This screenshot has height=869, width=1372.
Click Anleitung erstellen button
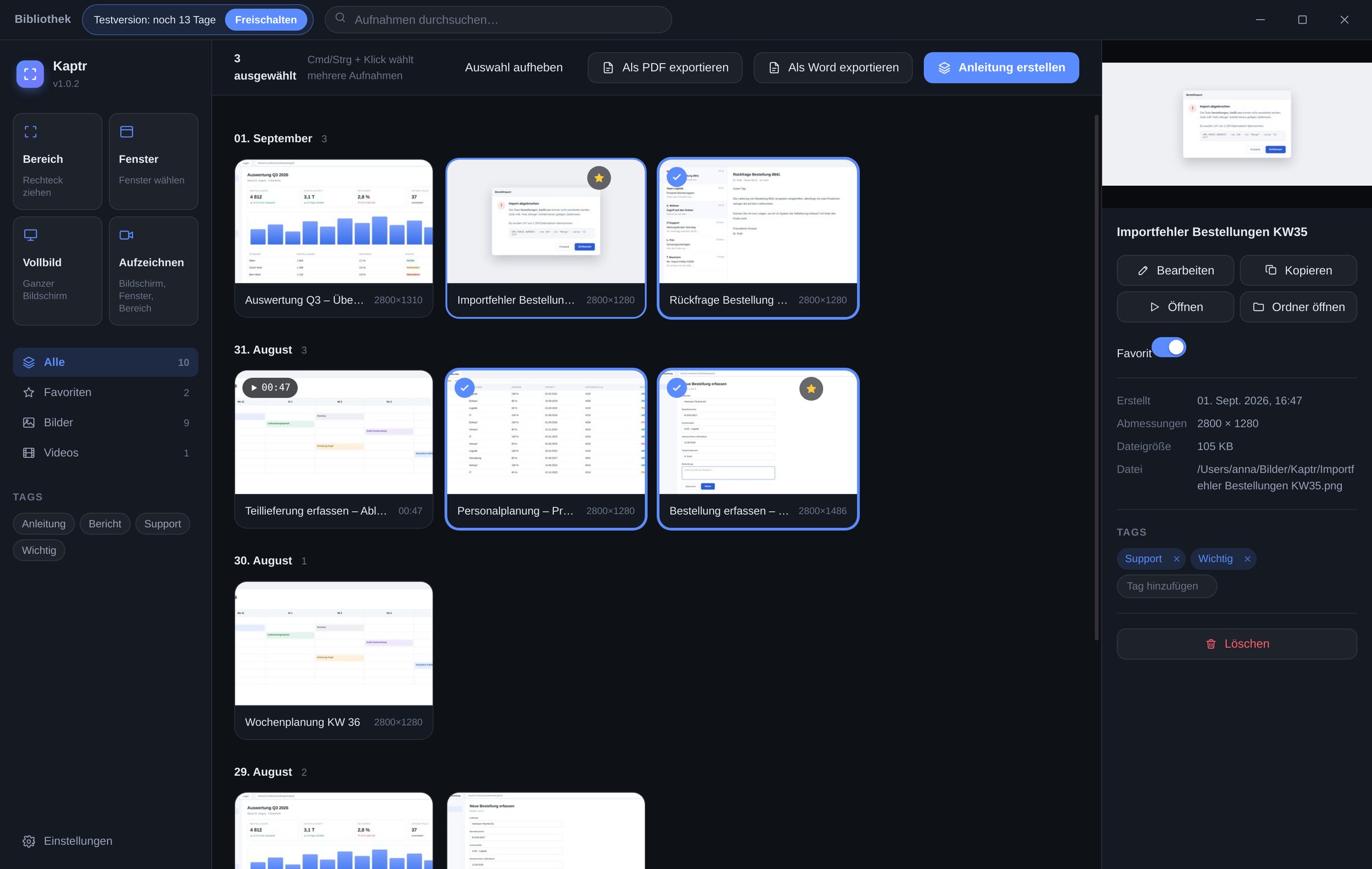[1001, 67]
